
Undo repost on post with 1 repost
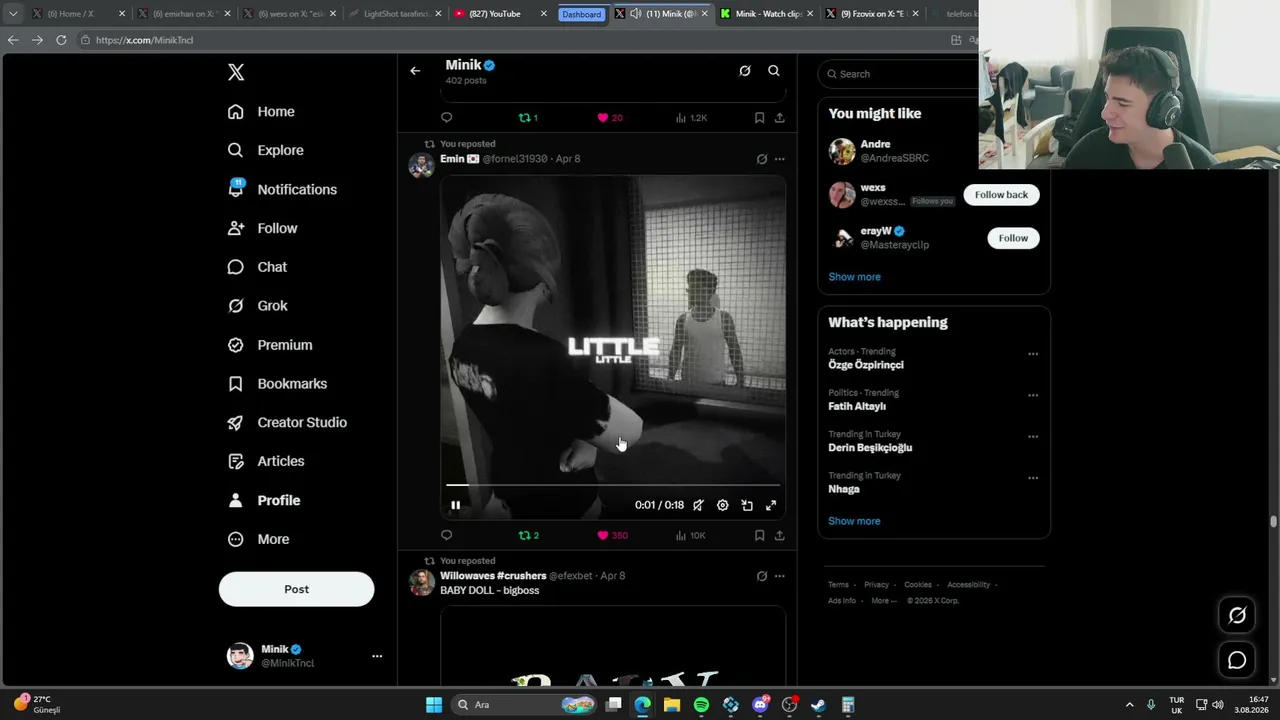(528, 118)
